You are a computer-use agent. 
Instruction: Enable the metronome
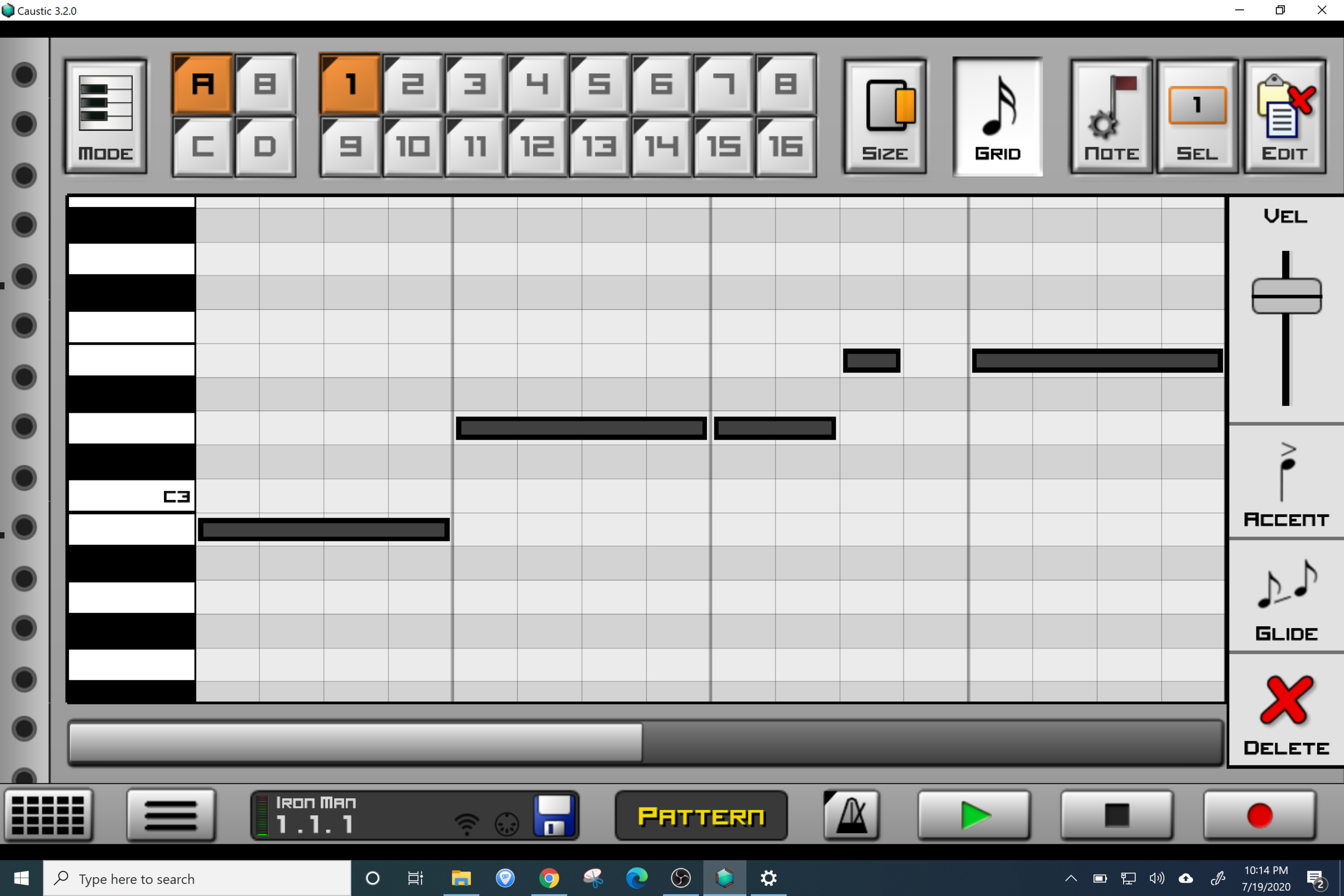(x=851, y=815)
